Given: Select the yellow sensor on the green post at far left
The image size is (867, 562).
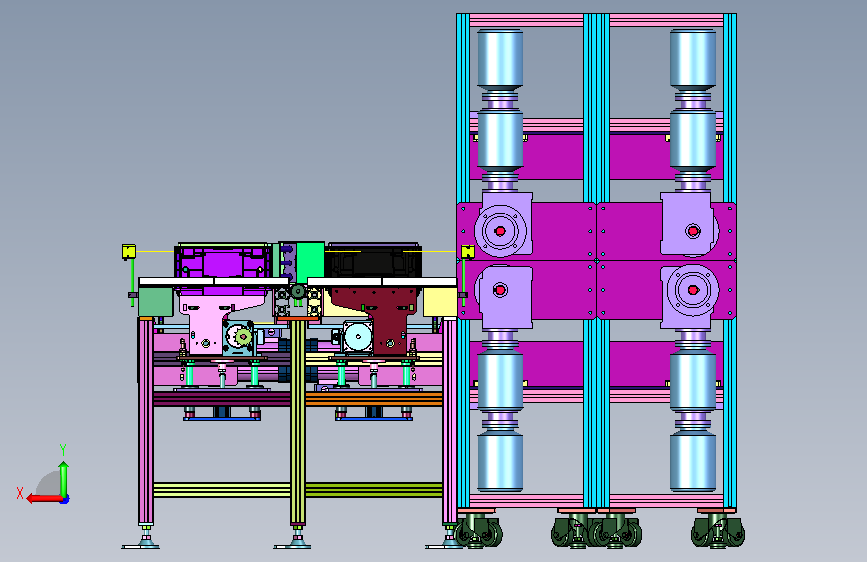Looking at the screenshot, I should click(x=129, y=252).
